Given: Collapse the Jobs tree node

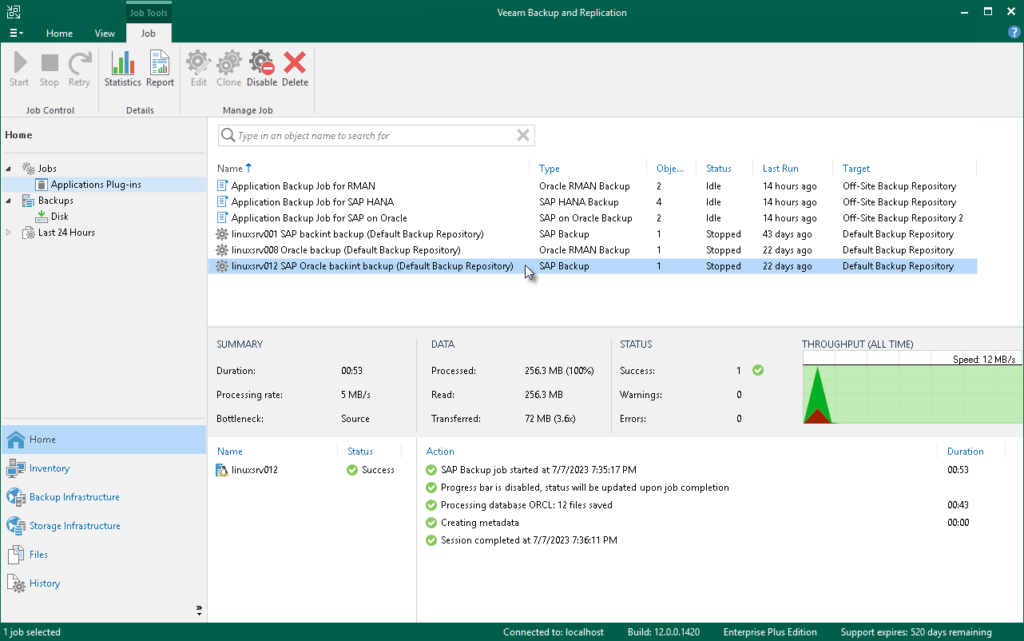Looking at the screenshot, I should click(x=8, y=168).
